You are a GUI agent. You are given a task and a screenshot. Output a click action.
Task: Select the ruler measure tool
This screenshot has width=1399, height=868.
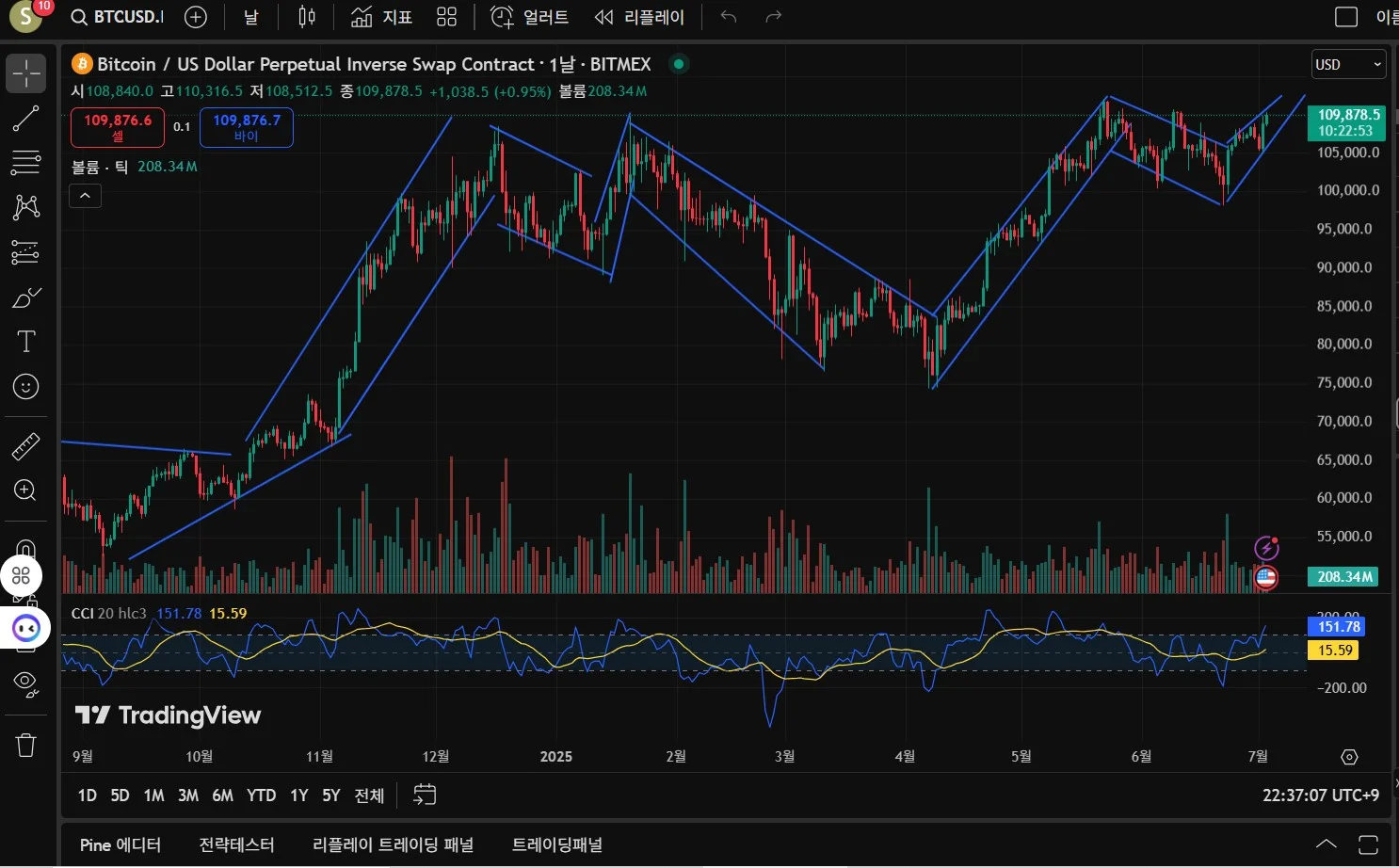coord(25,446)
